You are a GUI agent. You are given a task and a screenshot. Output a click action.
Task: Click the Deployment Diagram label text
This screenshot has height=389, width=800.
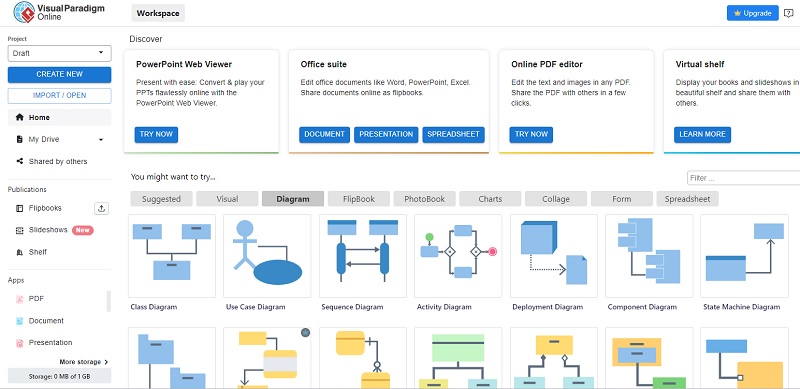(547, 307)
